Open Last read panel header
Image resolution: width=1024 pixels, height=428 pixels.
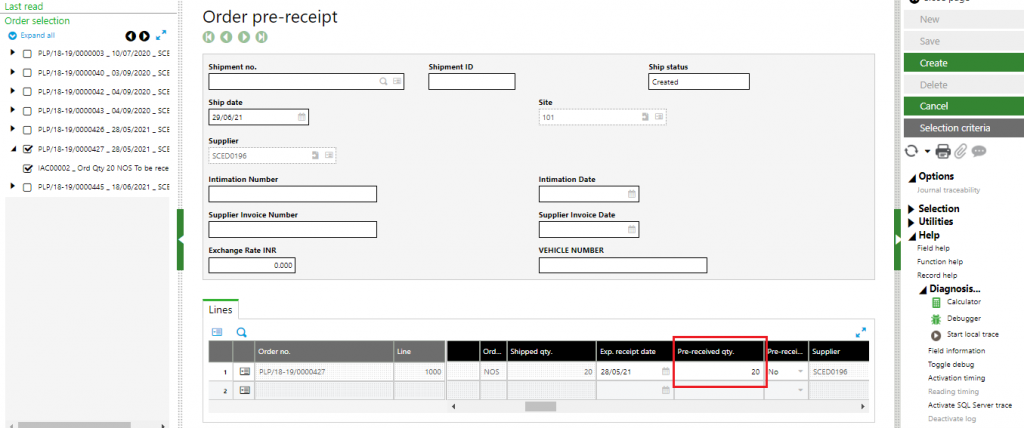click(24, 7)
